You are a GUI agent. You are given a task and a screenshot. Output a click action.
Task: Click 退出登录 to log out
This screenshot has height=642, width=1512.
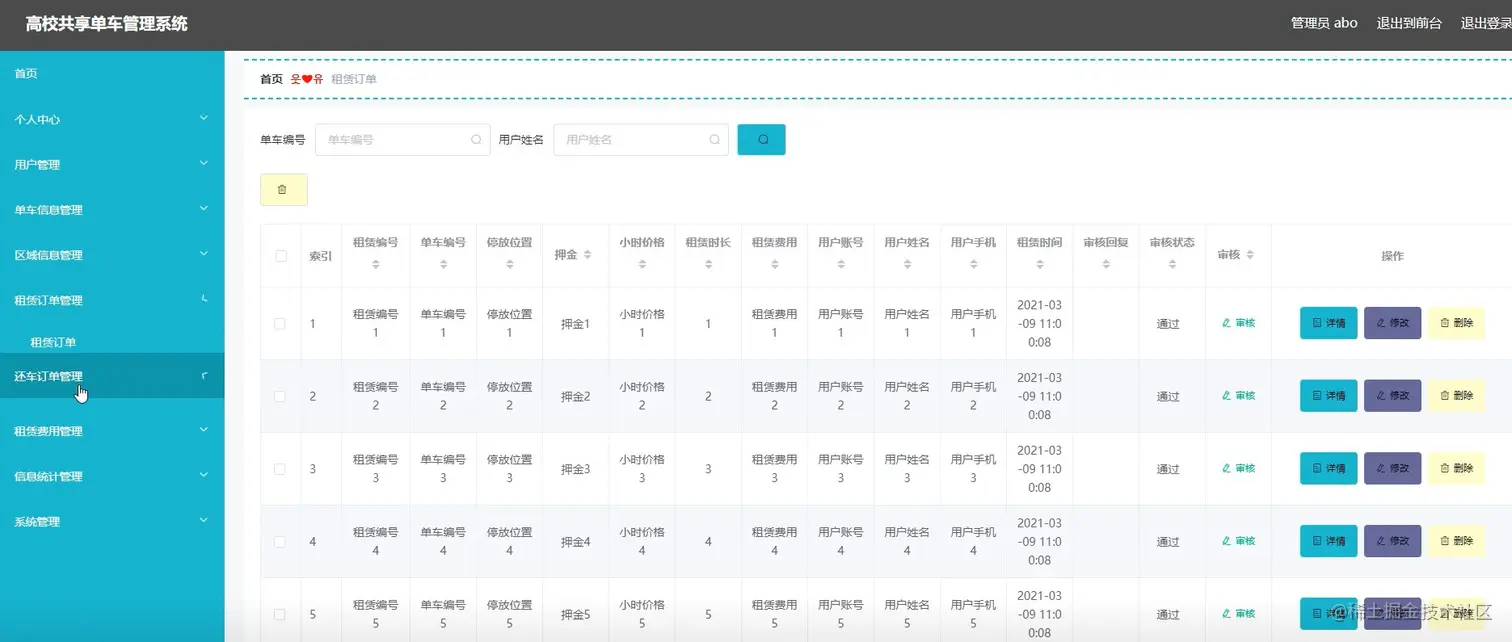pyautogui.click(x=1487, y=22)
